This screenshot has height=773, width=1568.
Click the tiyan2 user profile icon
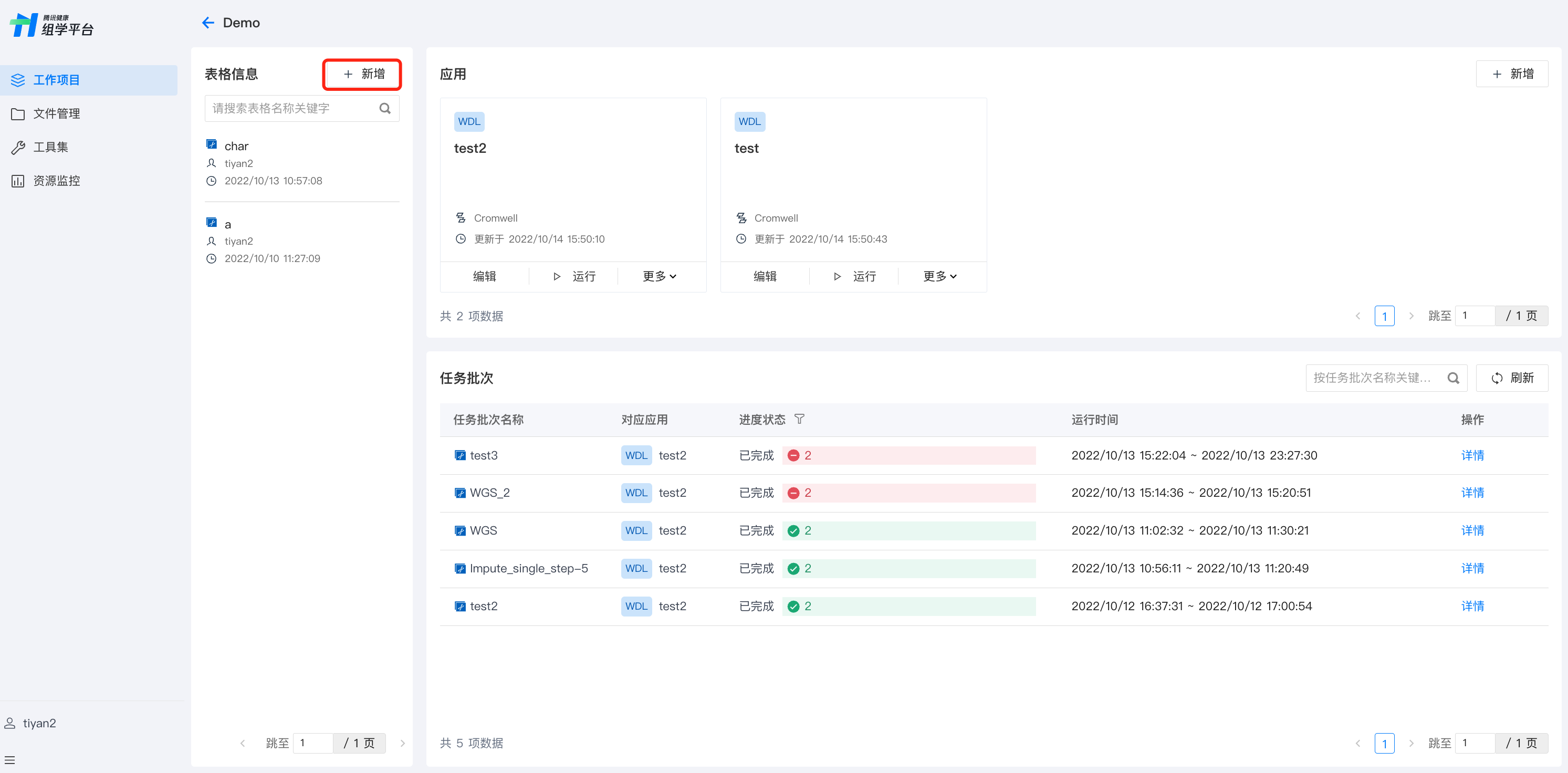coord(10,723)
